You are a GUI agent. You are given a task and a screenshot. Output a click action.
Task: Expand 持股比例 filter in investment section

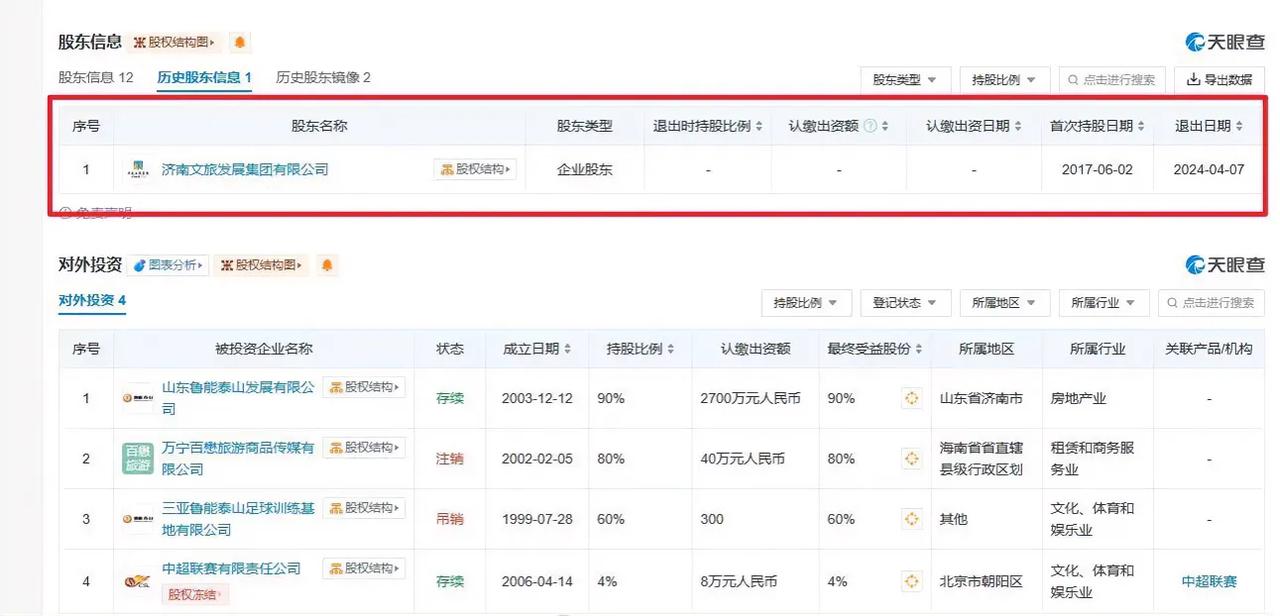tap(806, 302)
